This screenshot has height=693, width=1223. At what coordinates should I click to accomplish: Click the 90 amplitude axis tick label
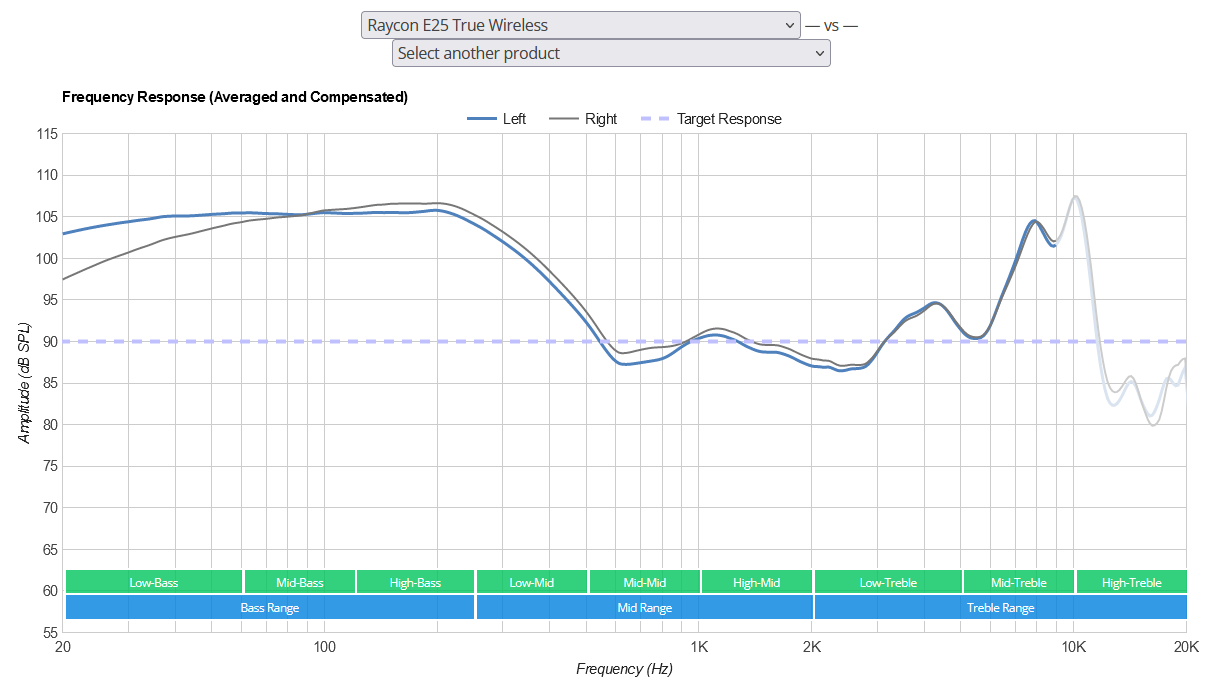point(50,342)
